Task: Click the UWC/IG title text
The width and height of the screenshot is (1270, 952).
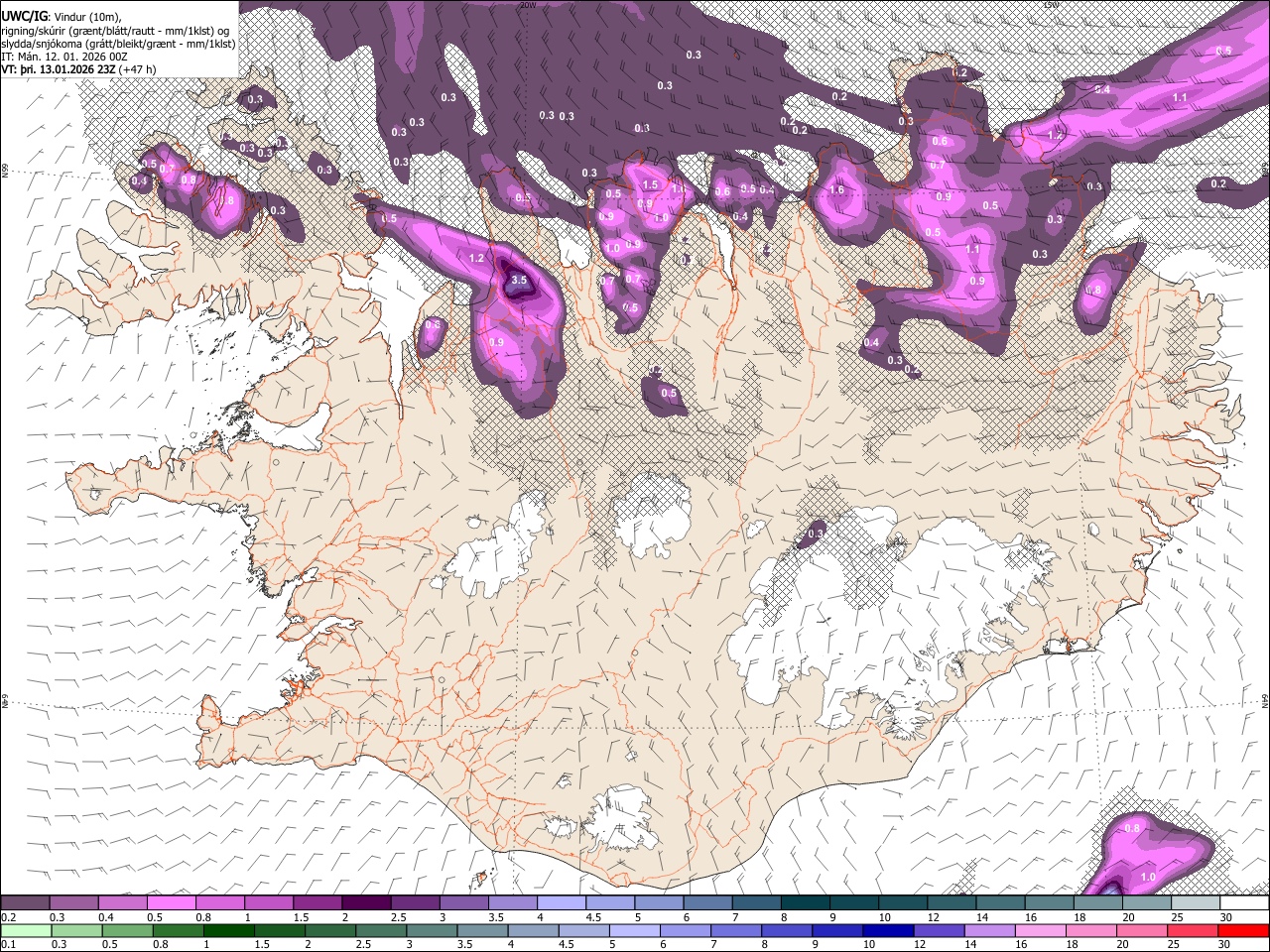Action: click(x=23, y=17)
